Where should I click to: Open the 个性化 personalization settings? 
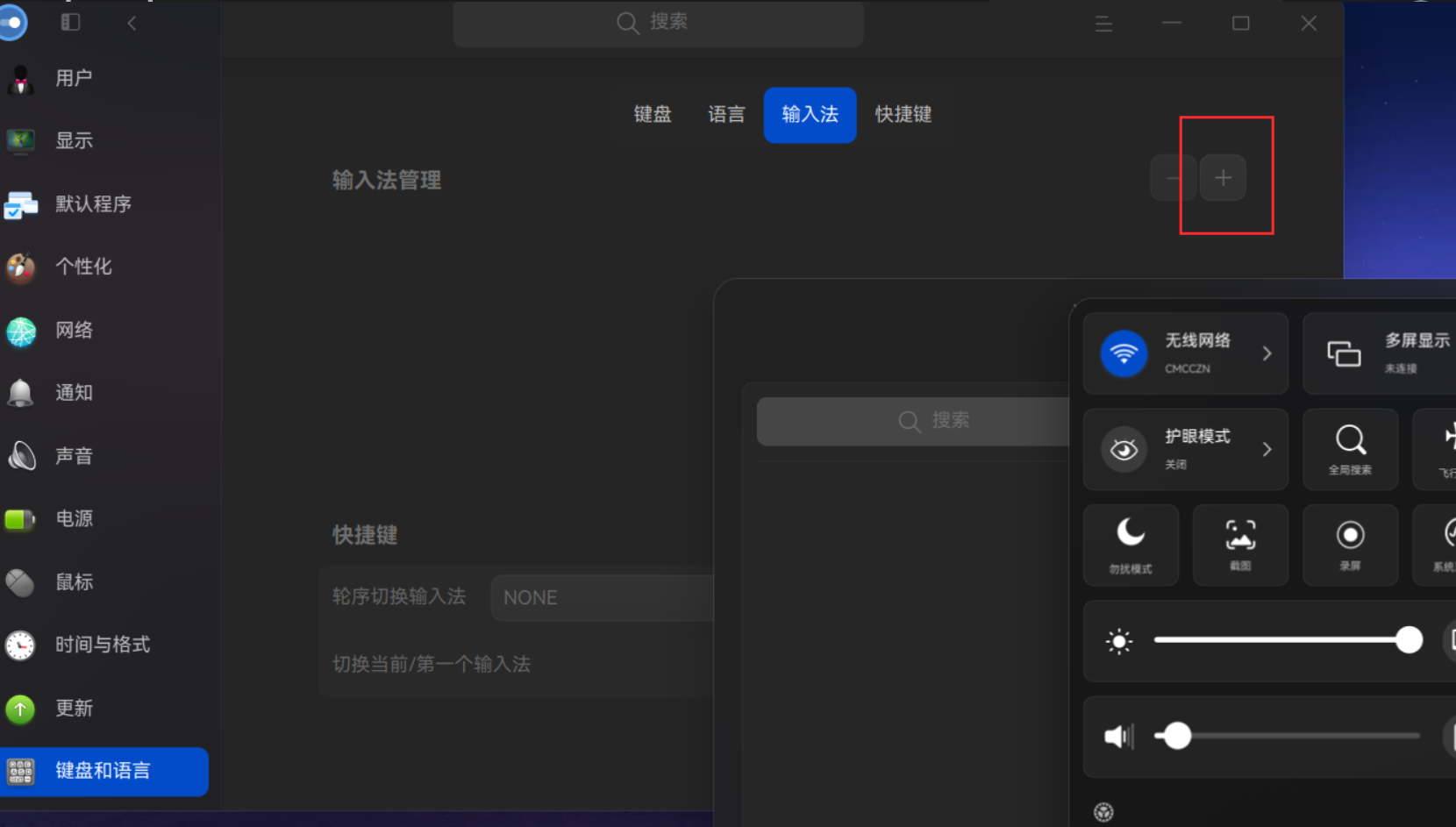click(103, 267)
